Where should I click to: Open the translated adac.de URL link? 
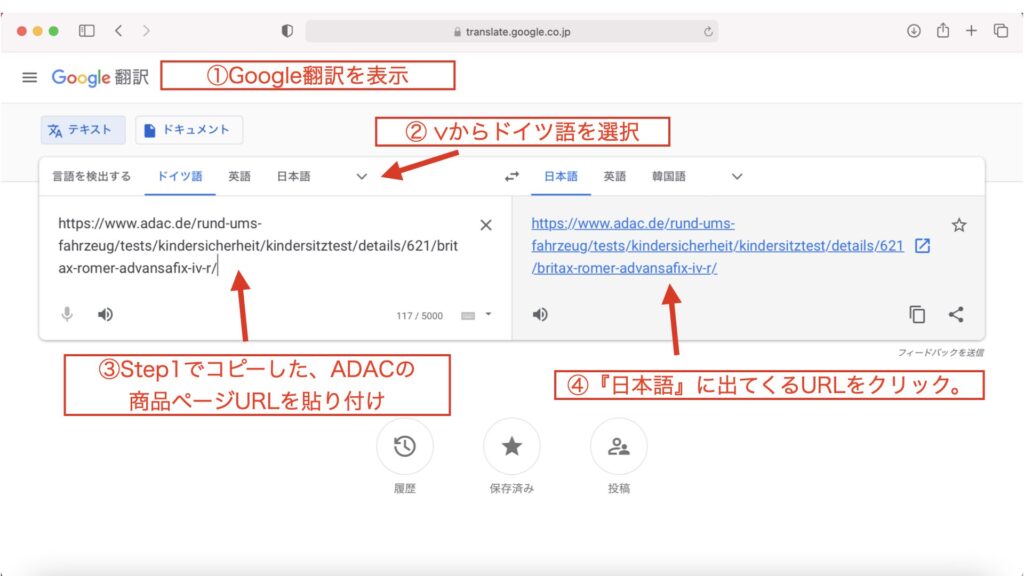[x=717, y=246]
